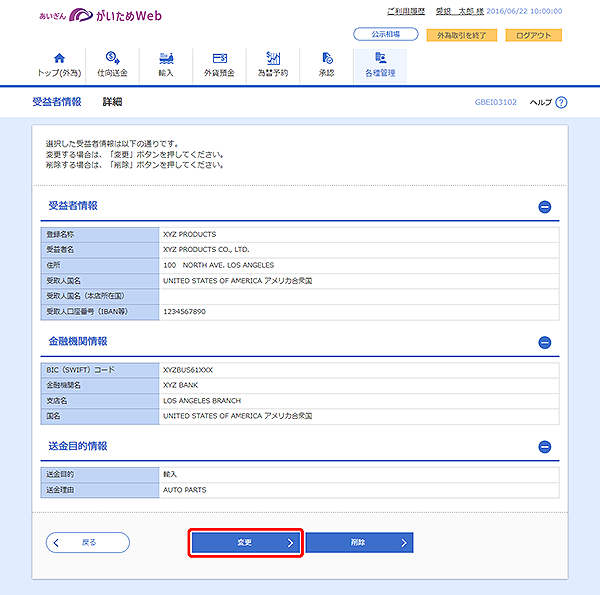The width and height of the screenshot is (600, 595).
Task: Click the date and time 2016/06/22 10:00:00
Action: coord(524,11)
